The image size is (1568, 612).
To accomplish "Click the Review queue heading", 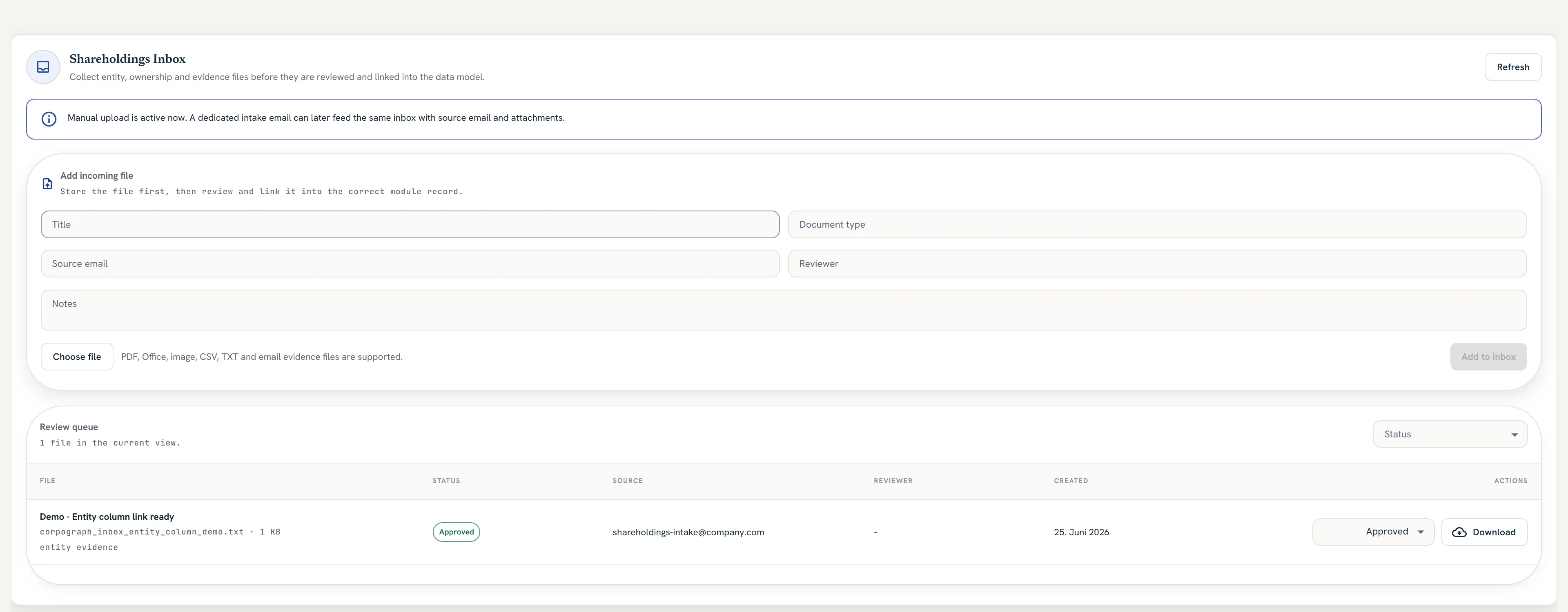I will (69, 427).
